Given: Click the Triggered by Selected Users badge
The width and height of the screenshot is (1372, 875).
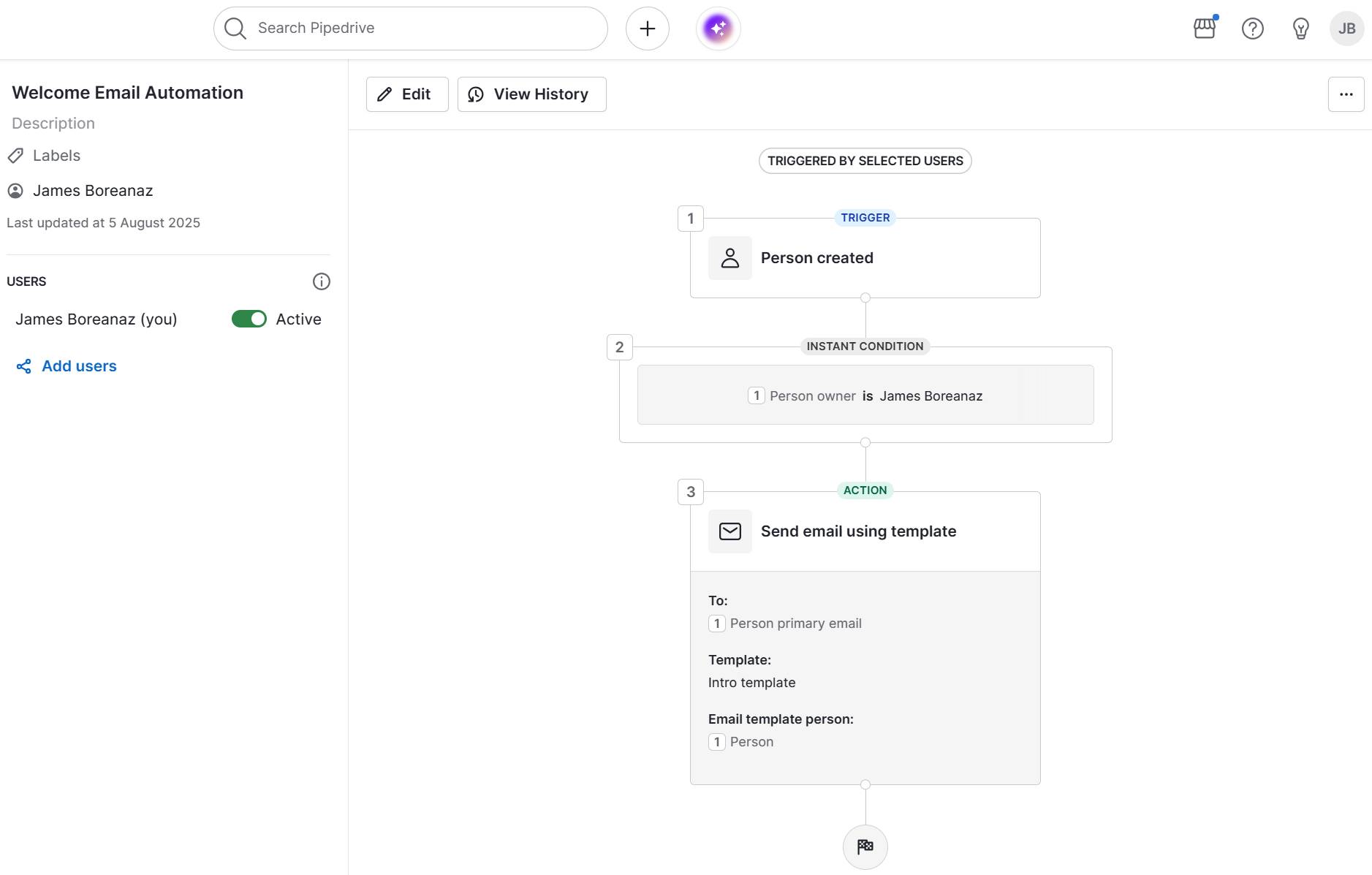Looking at the screenshot, I should point(865,161).
